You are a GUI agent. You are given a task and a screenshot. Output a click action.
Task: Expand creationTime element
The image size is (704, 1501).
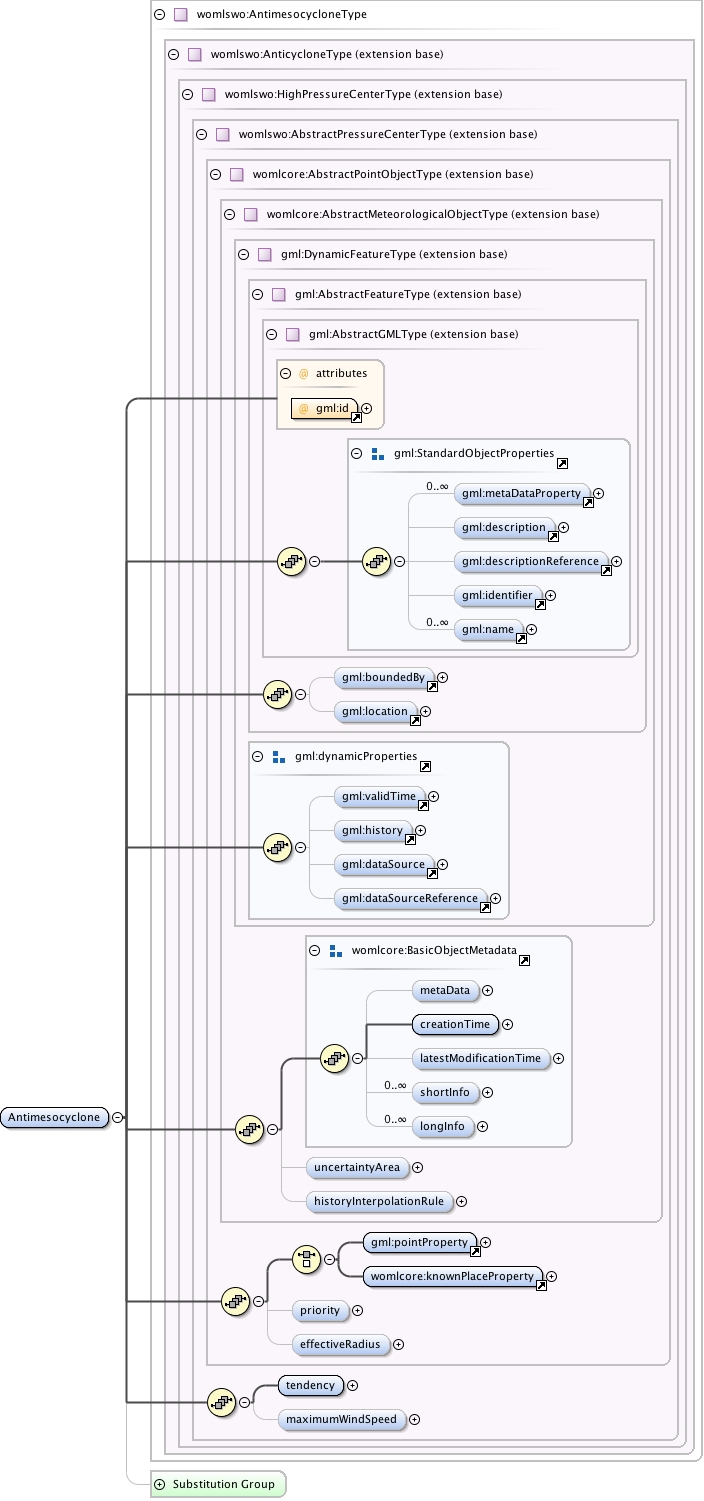click(507, 1024)
